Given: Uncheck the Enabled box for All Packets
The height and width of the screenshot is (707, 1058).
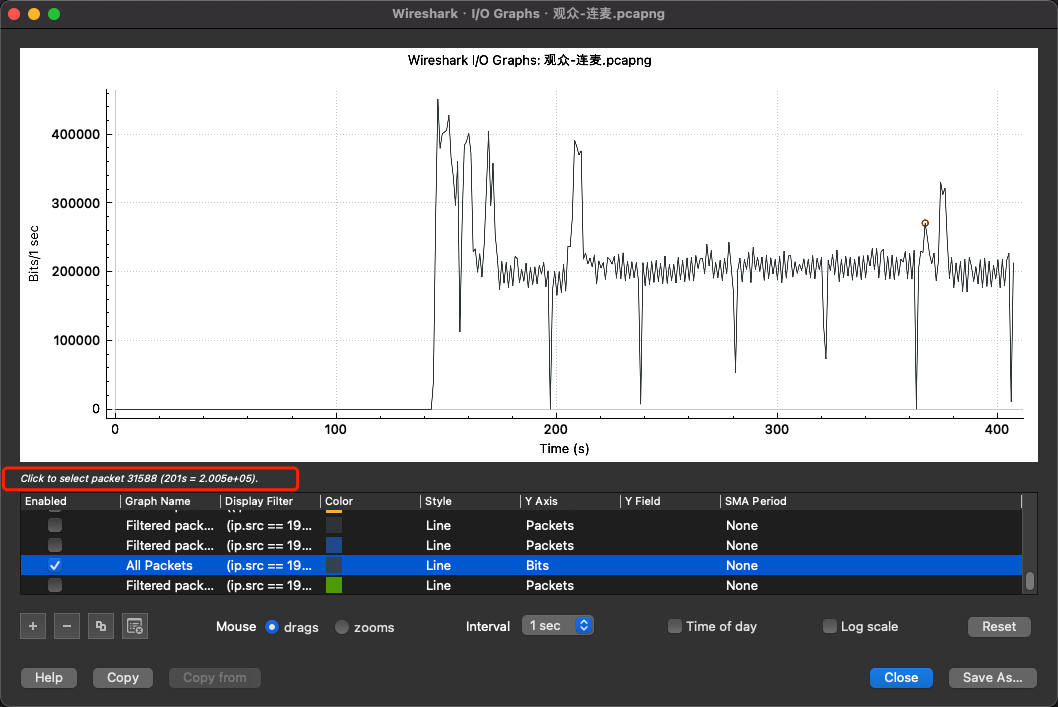Looking at the screenshot, I should (x=55, y=565).
